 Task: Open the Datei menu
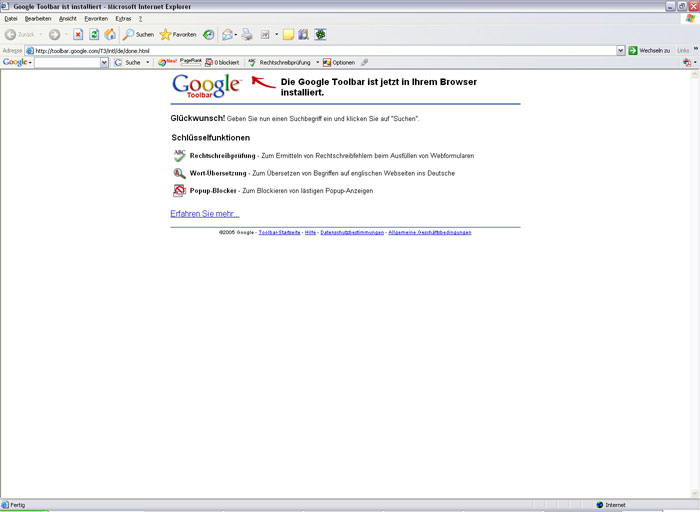11,19
